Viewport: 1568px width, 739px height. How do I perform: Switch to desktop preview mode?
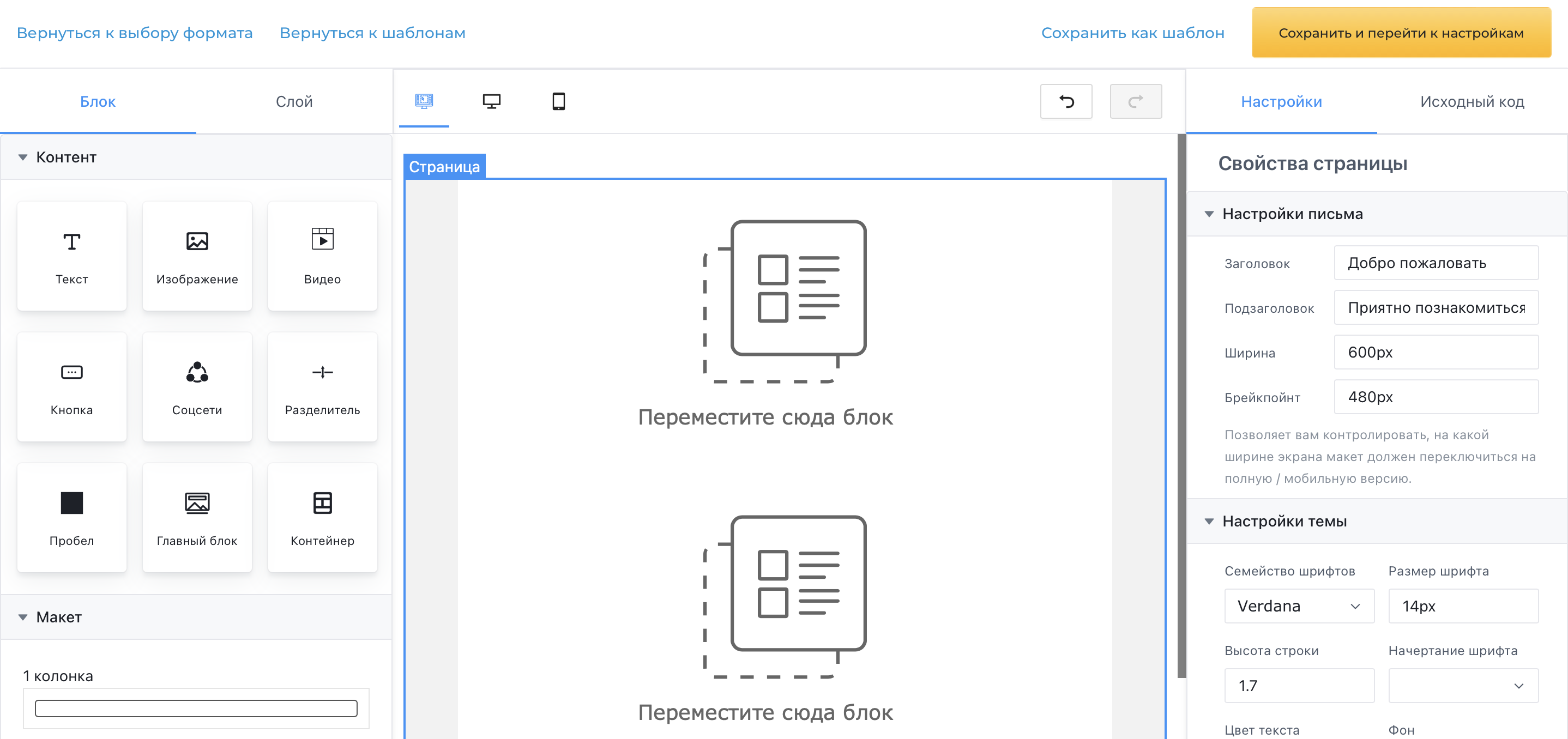(491, 101)
